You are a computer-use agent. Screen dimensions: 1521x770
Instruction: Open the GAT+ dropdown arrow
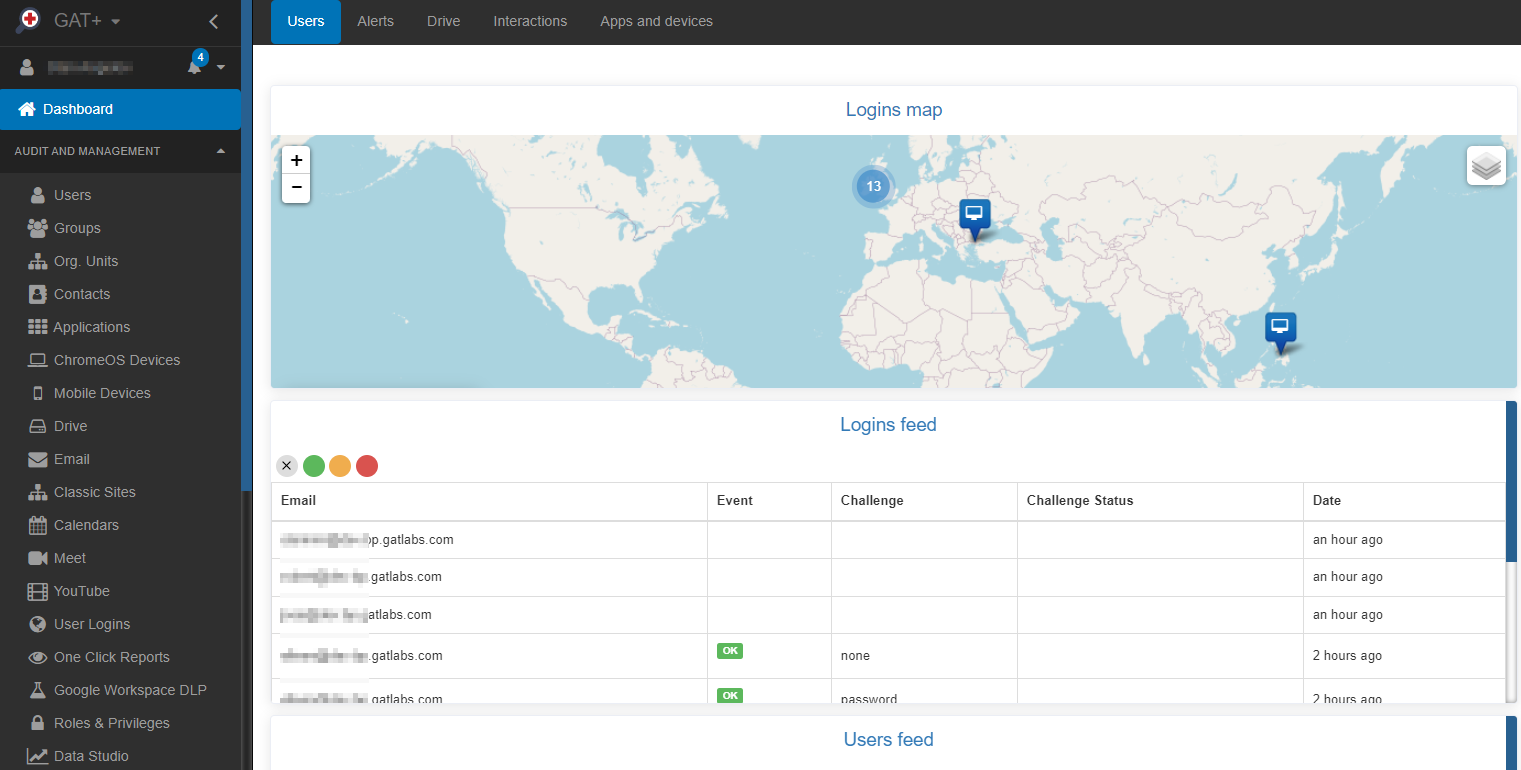(x=116, y=21)
